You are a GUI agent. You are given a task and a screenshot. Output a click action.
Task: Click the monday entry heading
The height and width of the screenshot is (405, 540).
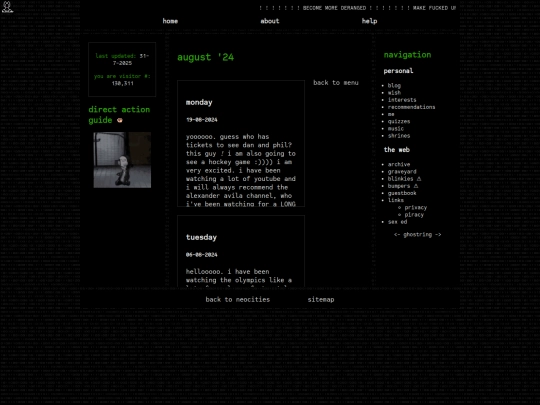tap(199, 102)
